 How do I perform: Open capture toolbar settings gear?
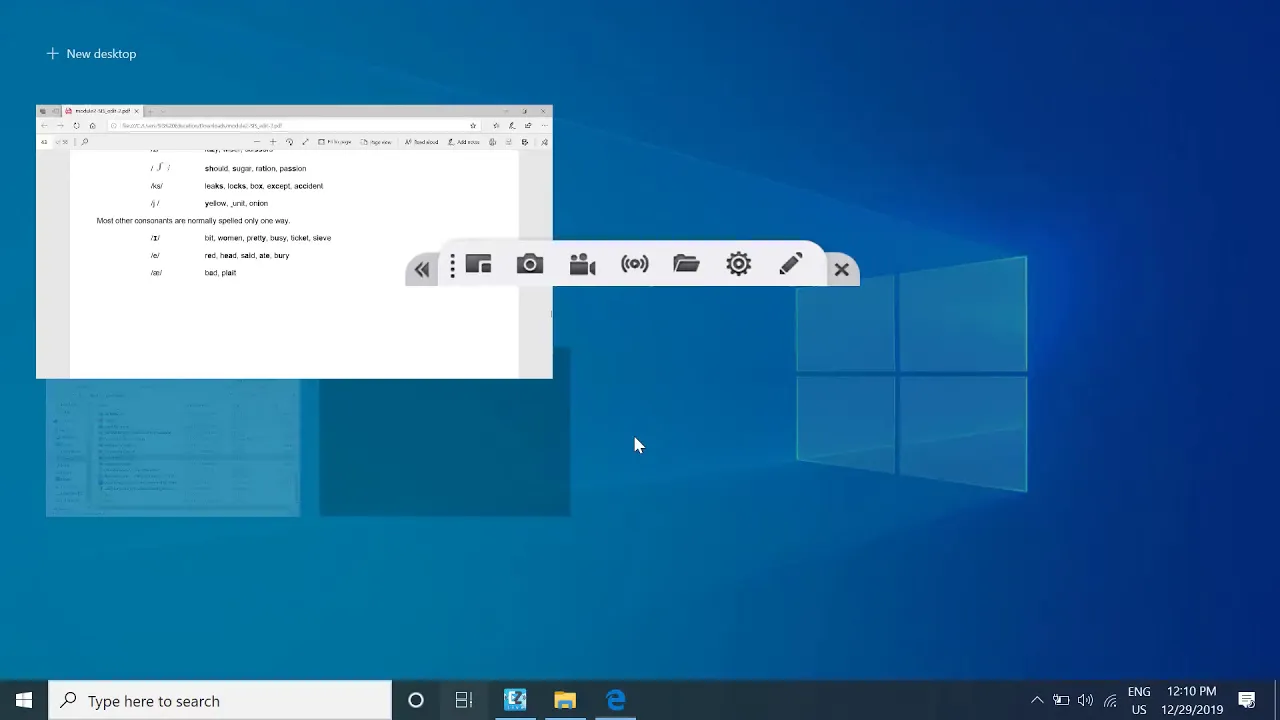[739, 264]
